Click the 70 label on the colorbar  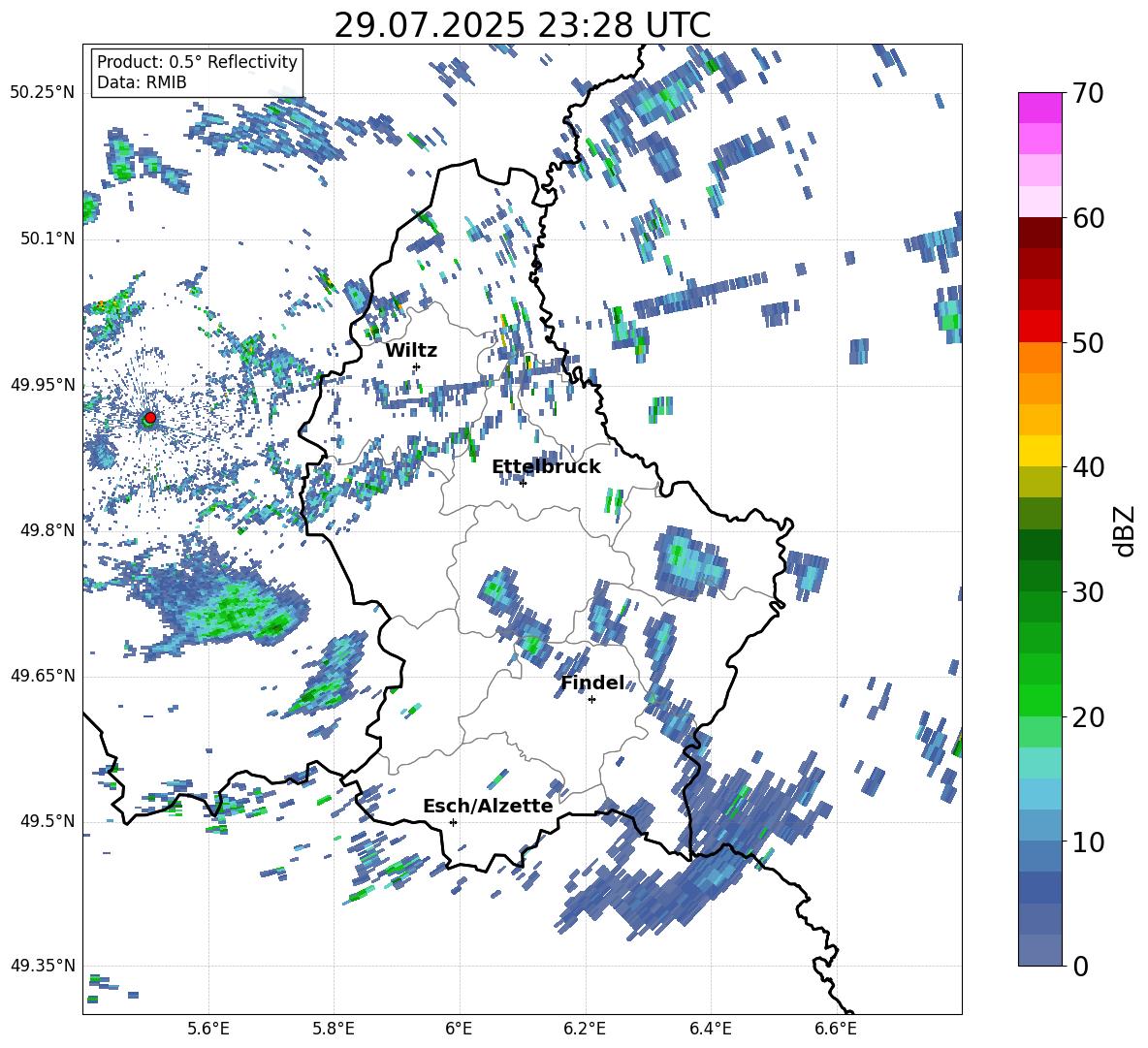[x=1088, y=94]
